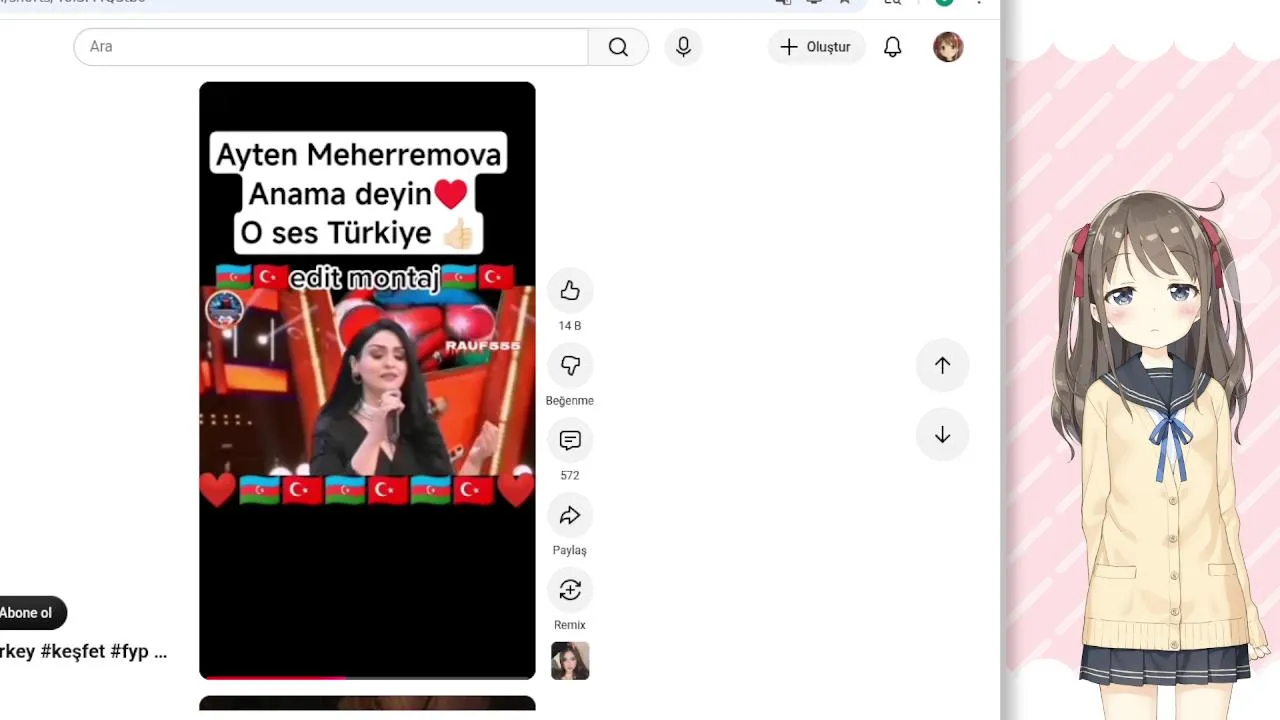Image resolution: width=1280 pixels, height=720 pixels.
Task: Open the Oluştur create button
Action: (816, 47)
